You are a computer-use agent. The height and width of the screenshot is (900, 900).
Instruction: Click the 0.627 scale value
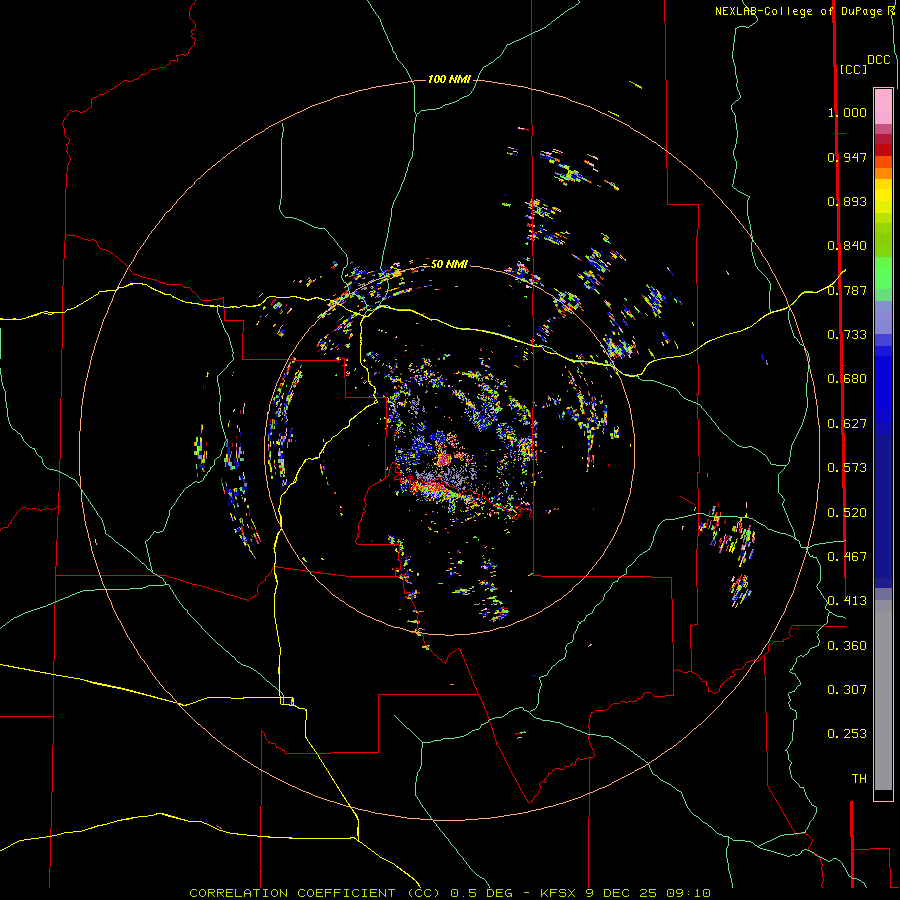coord(847,424)
